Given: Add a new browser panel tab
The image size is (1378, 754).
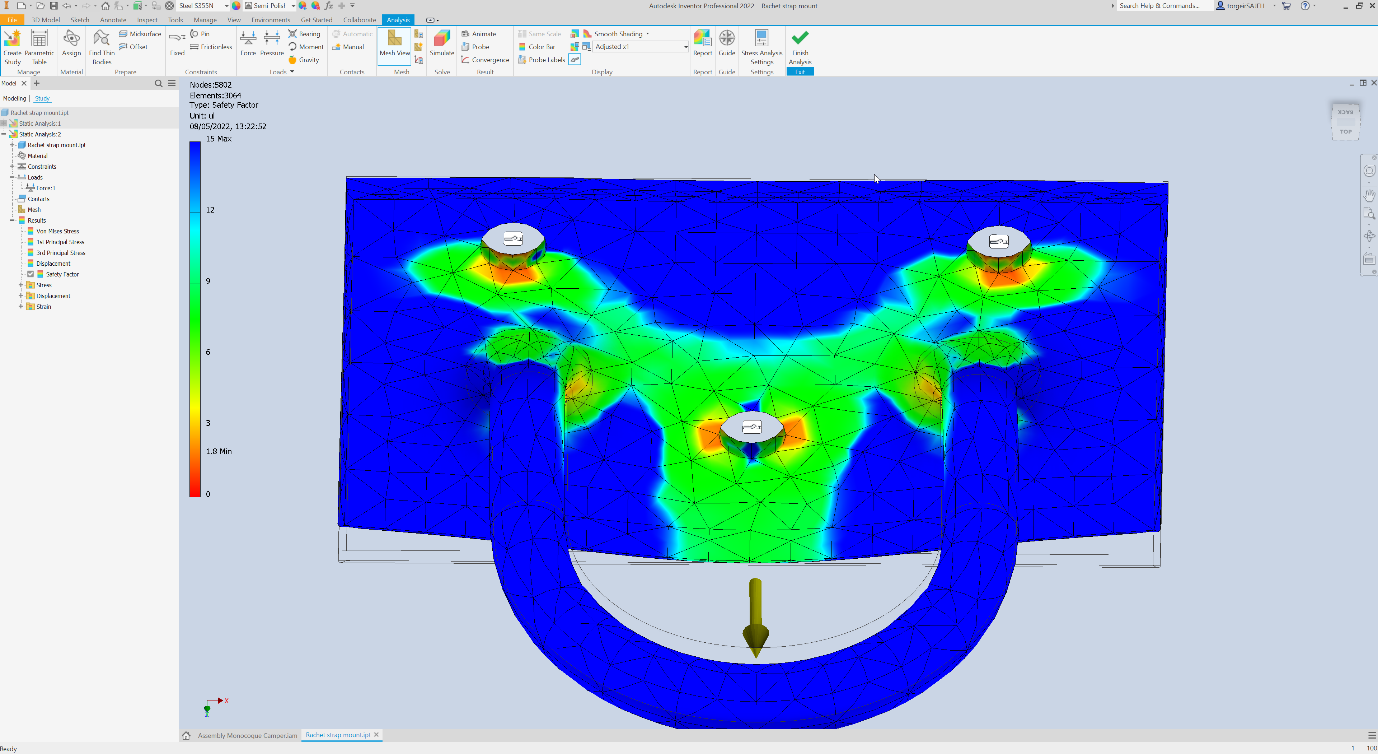Looking at the screenshot, I should [x=37, y=84].
